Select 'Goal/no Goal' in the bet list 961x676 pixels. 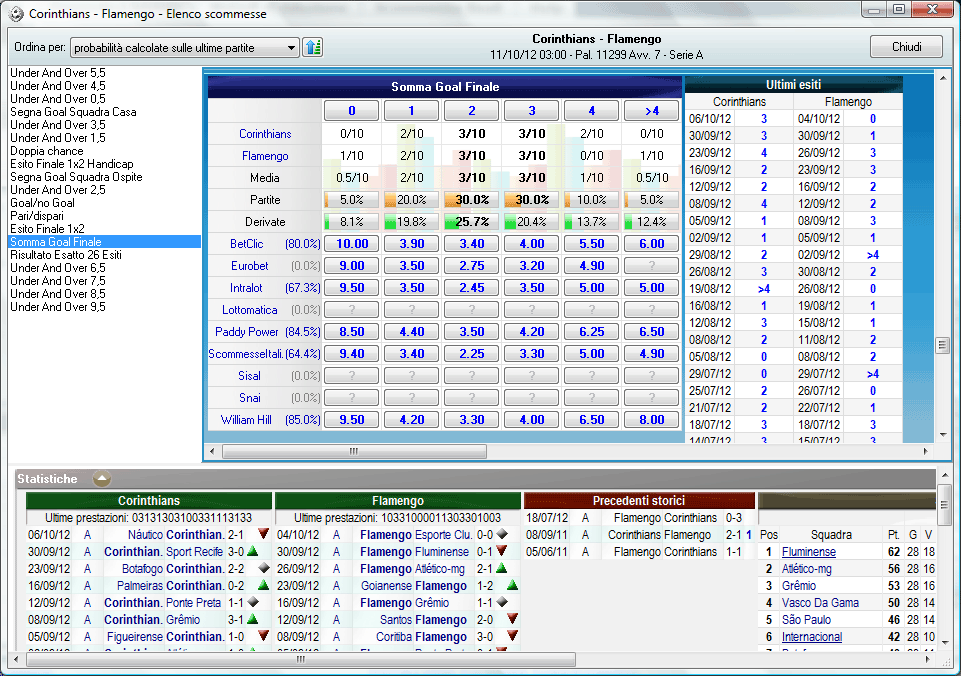point(41,203)
